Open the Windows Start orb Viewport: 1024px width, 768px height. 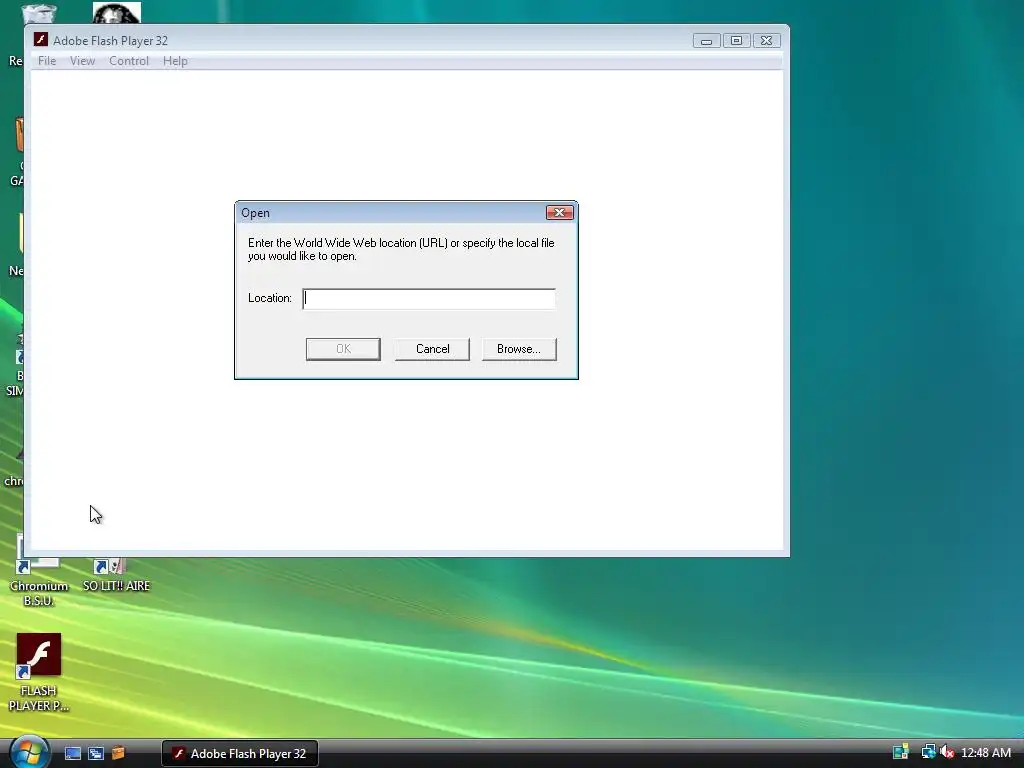tap(28, 753)
